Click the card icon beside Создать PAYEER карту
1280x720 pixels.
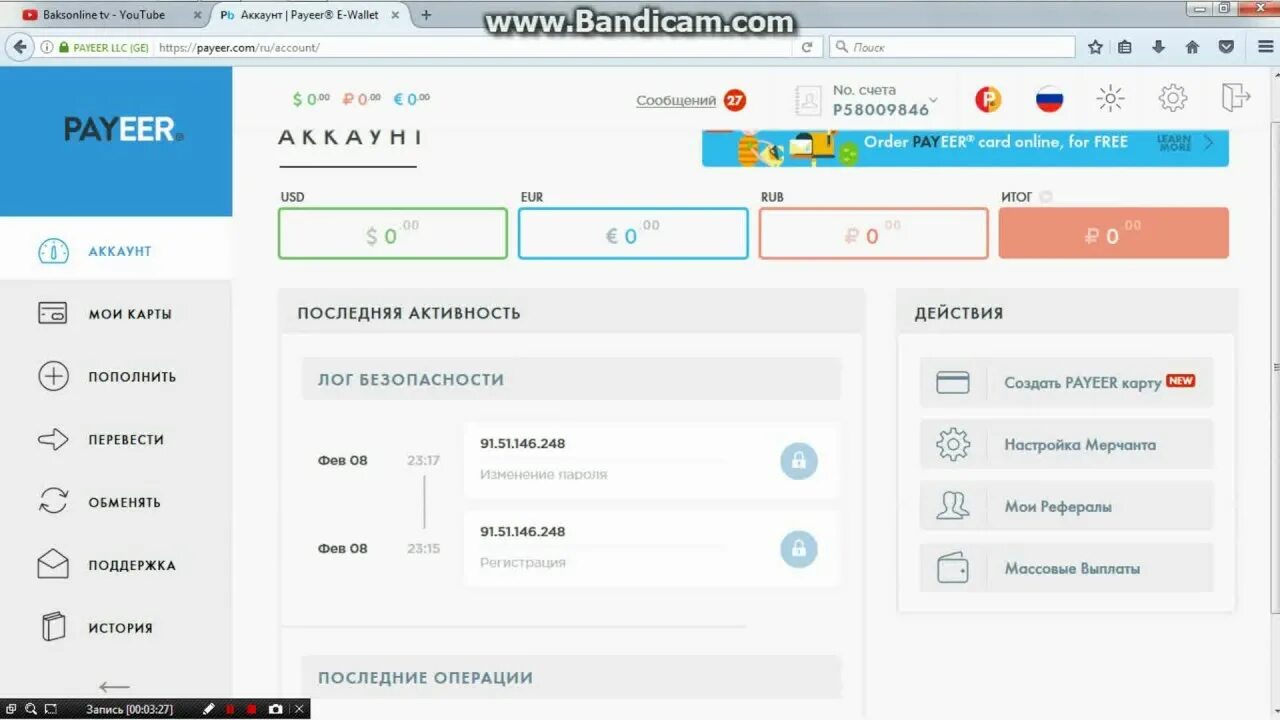[x=953, y=382]
